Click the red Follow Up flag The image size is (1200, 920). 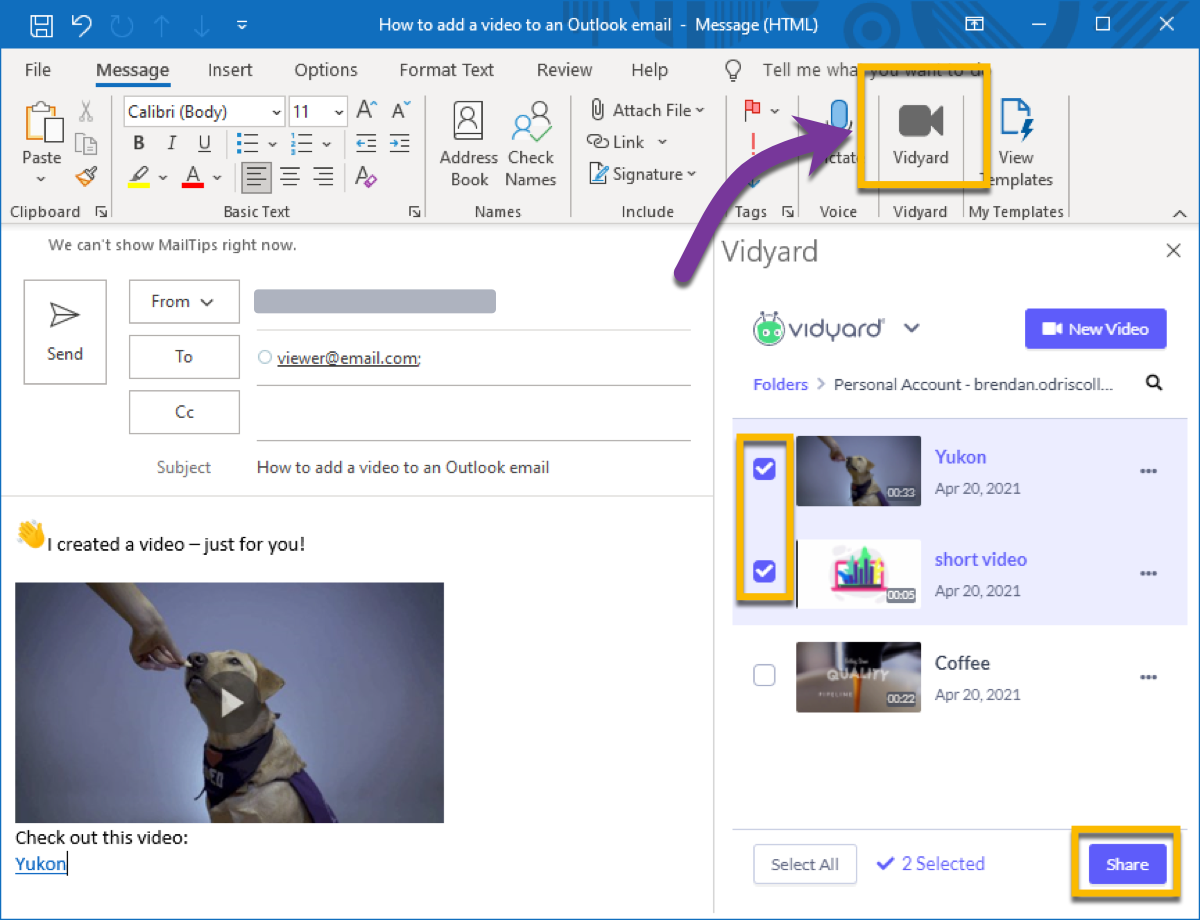[753, 110]
